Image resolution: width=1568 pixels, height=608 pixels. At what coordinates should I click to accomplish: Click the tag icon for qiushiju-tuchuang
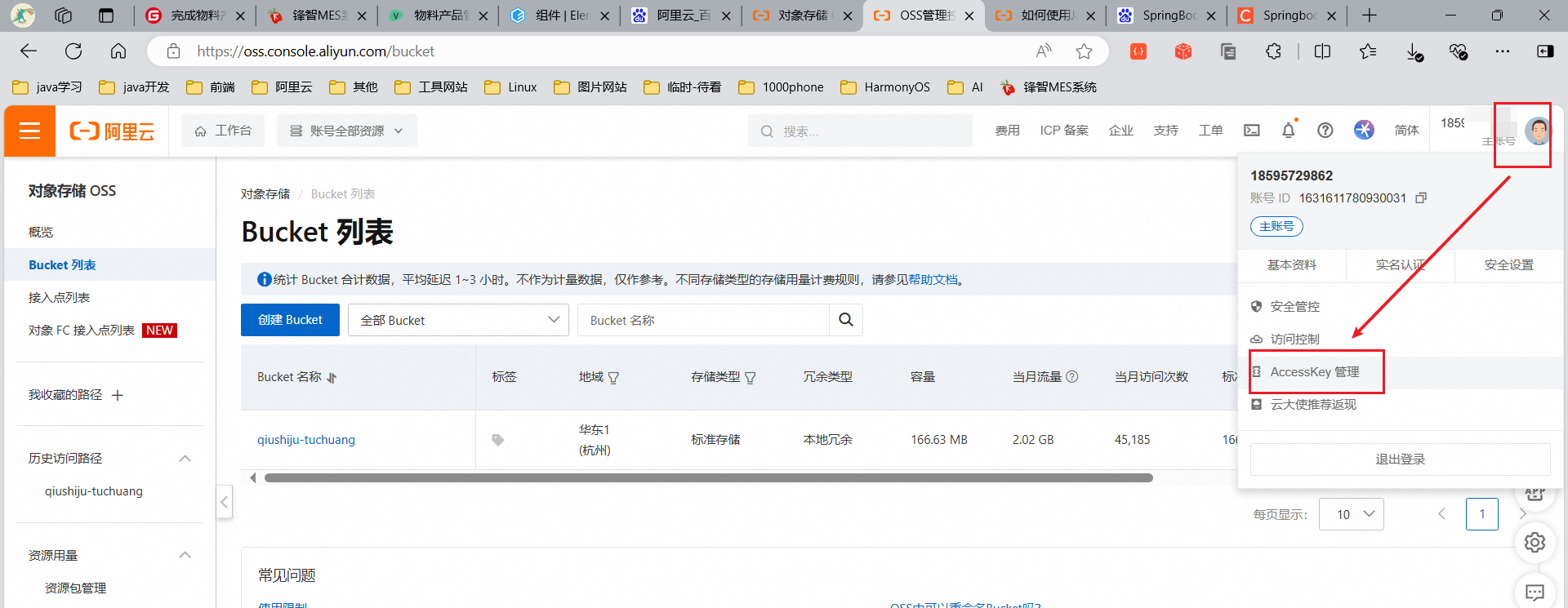pos(497,440)
